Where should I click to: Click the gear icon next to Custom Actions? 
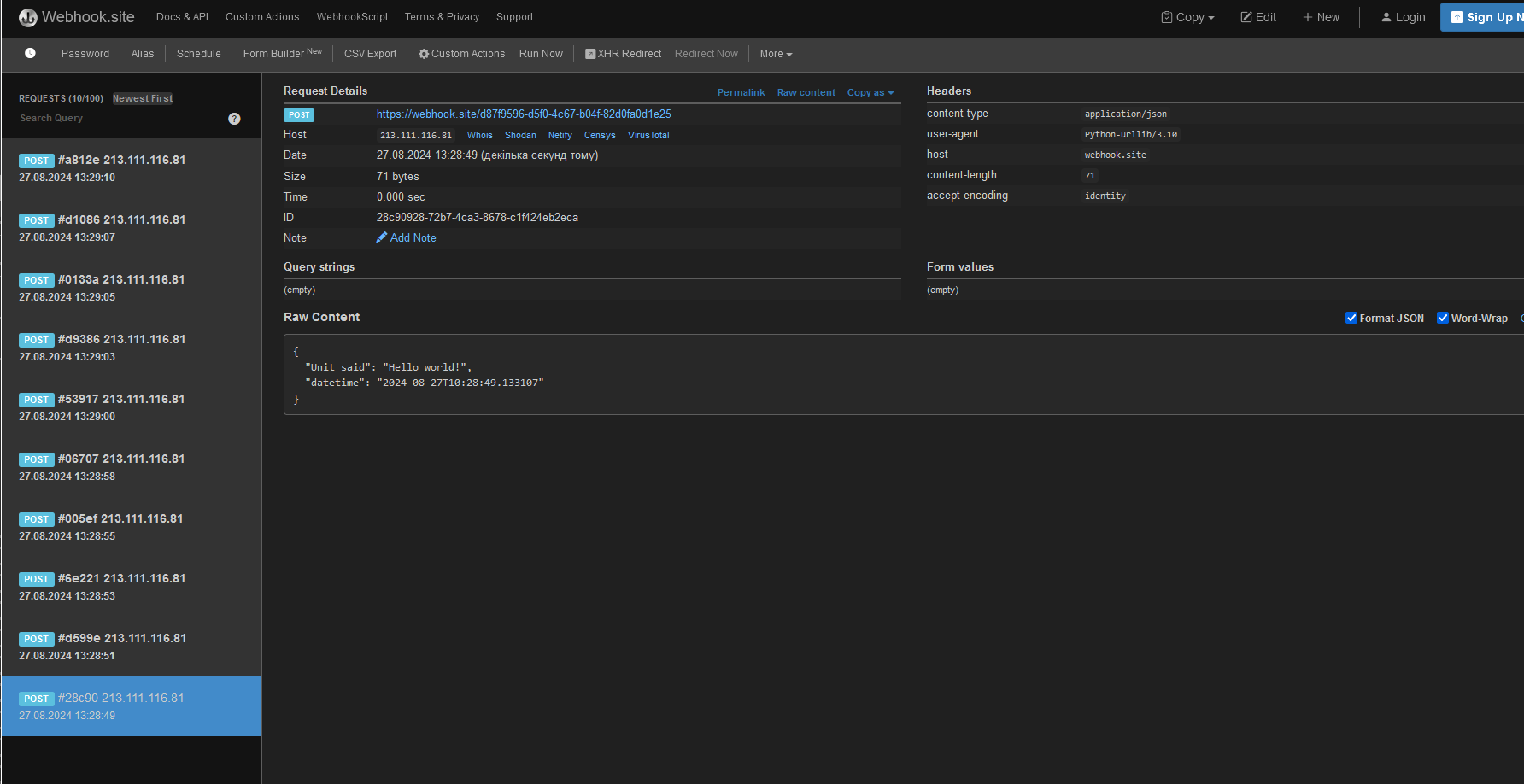424,53
